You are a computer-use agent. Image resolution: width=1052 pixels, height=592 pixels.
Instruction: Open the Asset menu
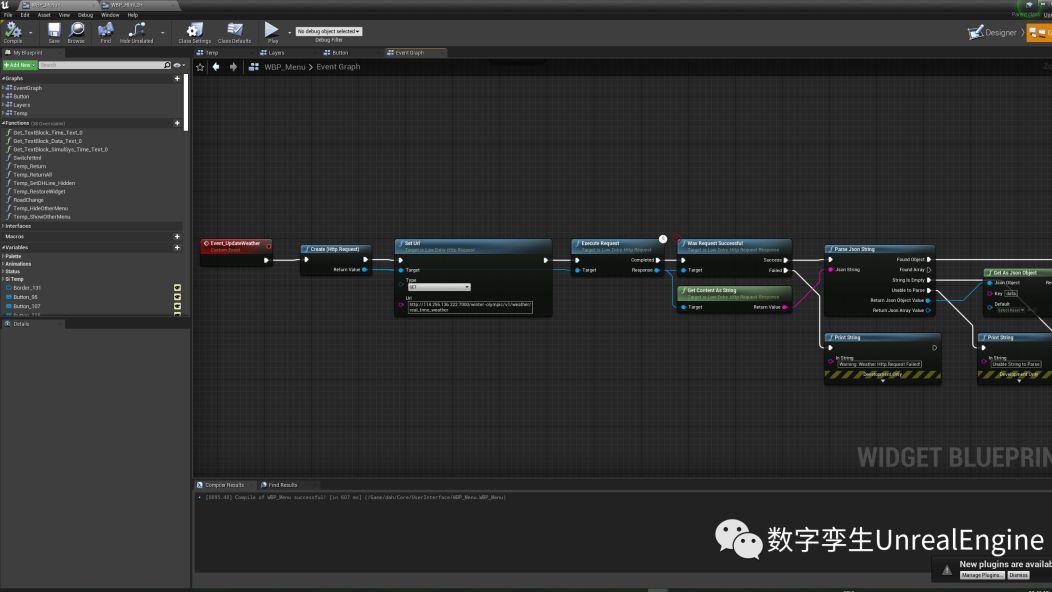(44, 15)
